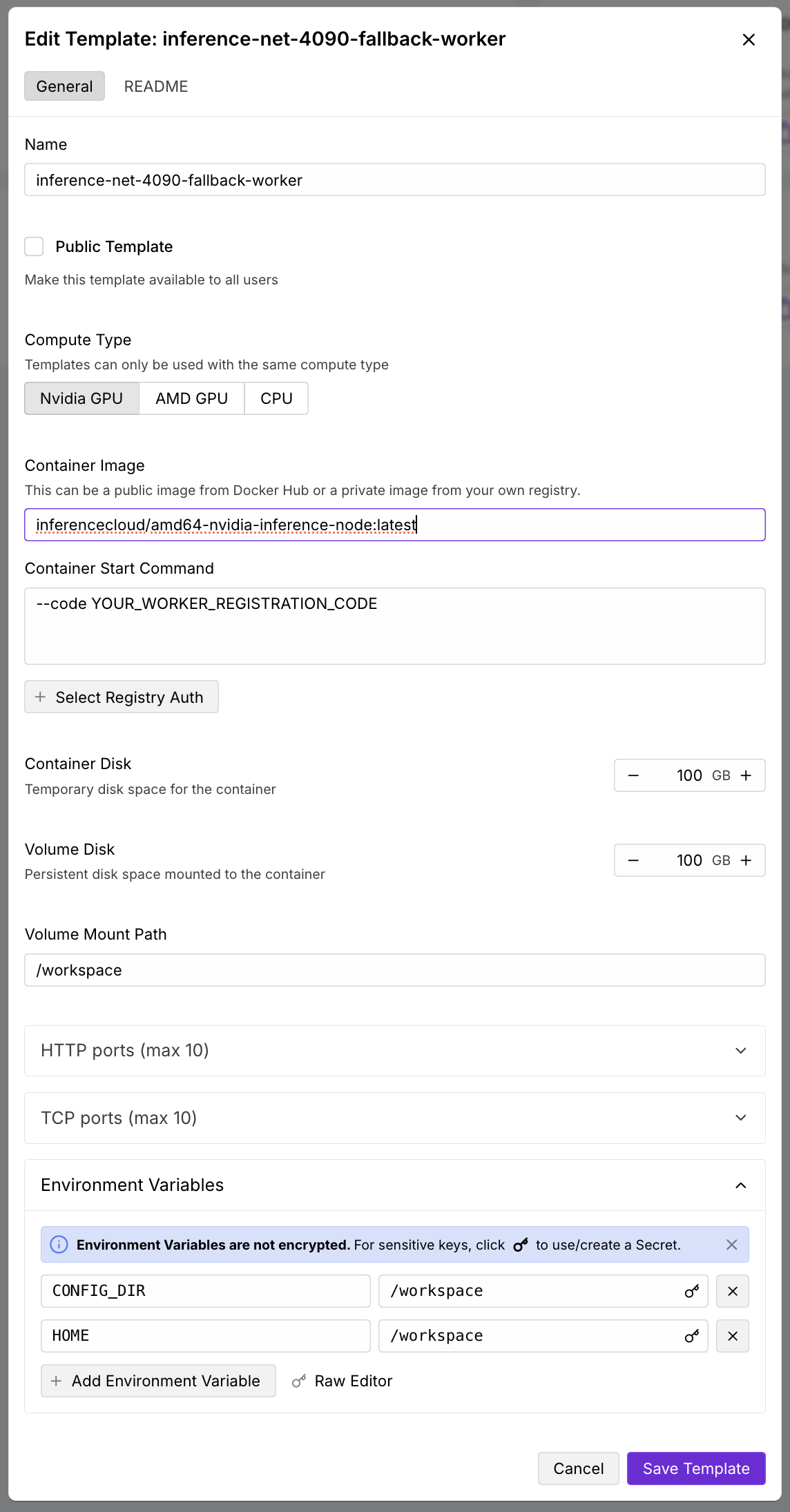
Task: Decrease Container Disk size with minus icon
Action: pos(633,775)
